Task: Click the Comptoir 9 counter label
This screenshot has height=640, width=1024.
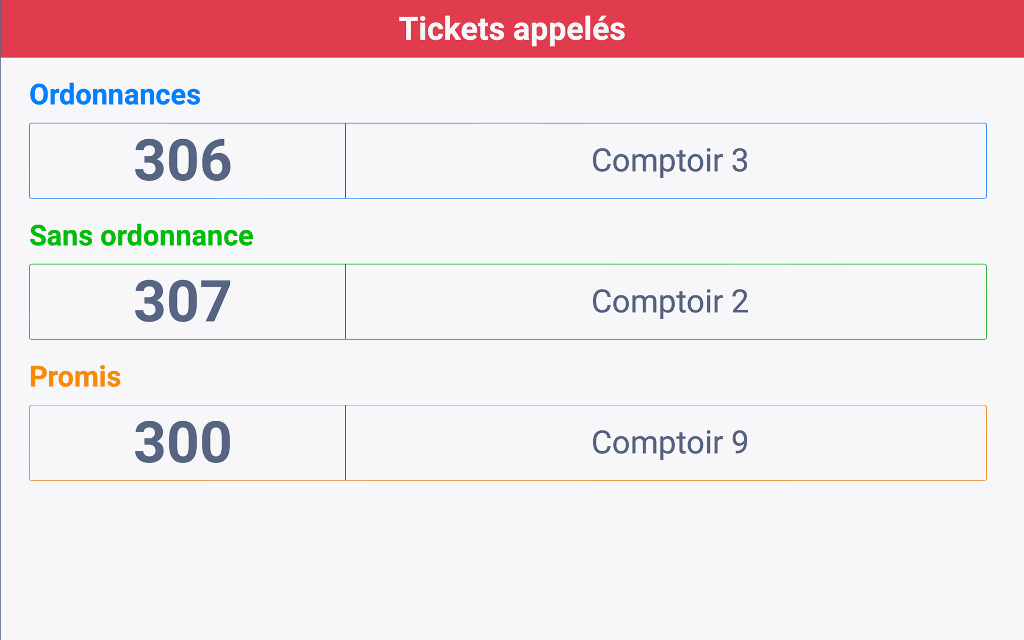Action: click(x=669, y=443)
